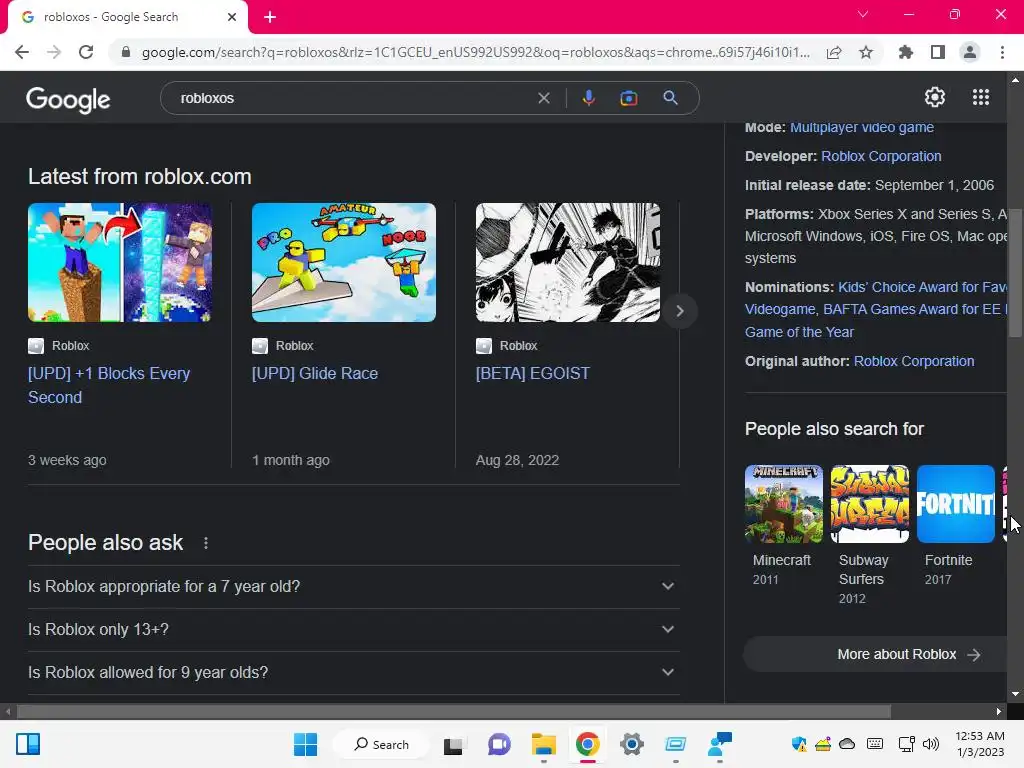The height and width of the screenshot is (768, 1024).
Task: Open the Chrome three-dot menu
Action: pyautogui.click(x=1002, y=52)
